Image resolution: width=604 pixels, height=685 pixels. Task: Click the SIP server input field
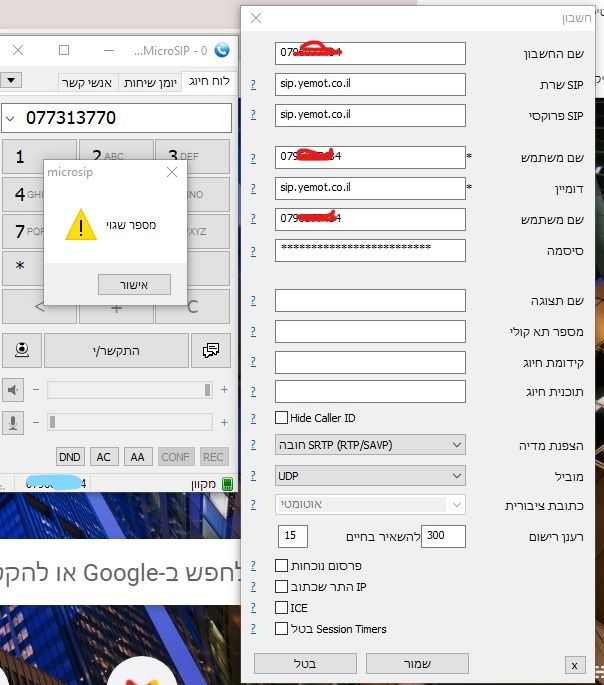click(370, 84)
